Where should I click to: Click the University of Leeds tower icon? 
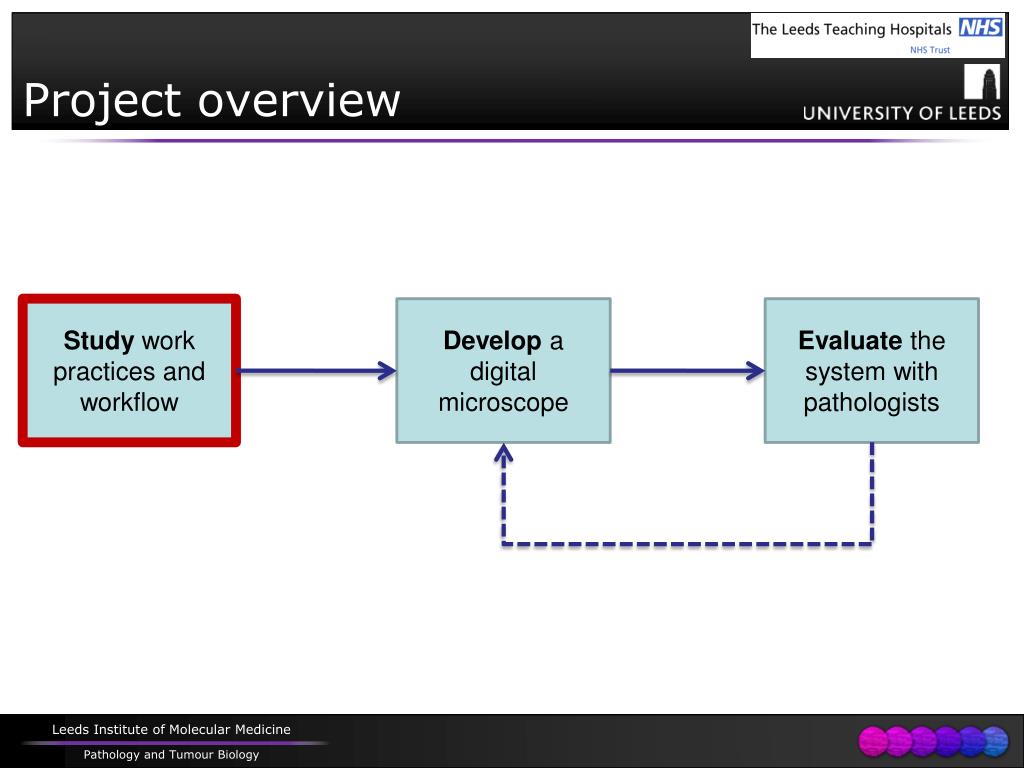(x=982, y=82)
